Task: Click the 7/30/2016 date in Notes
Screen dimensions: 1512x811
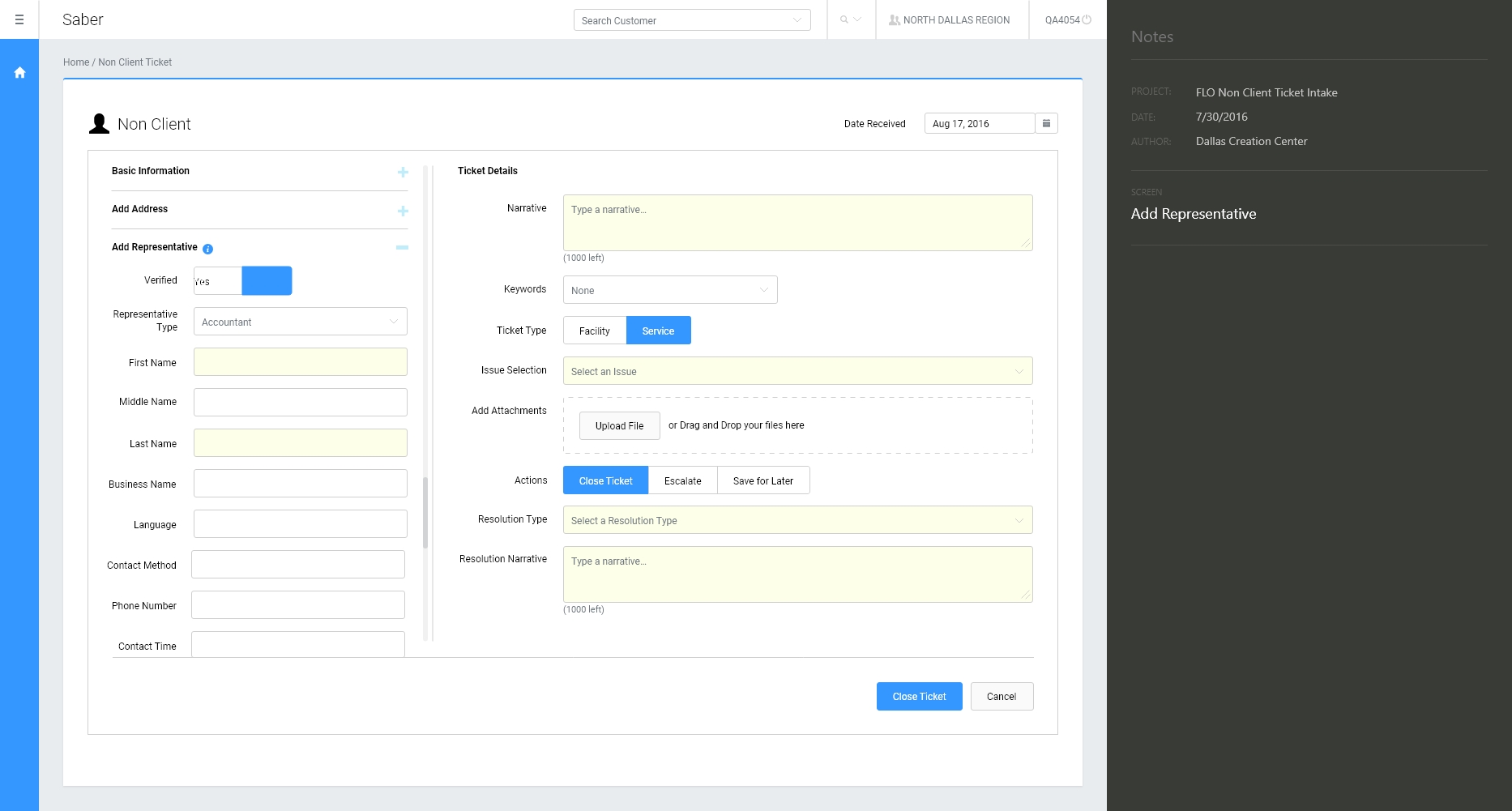Action: pos(1222,117)
